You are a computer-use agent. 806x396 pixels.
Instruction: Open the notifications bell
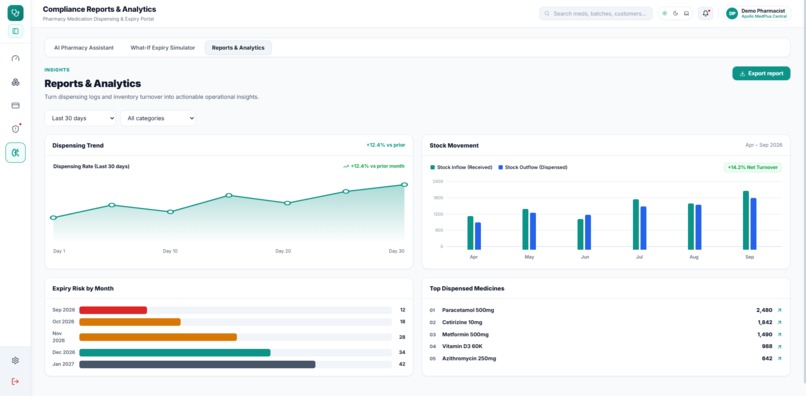coord(705,13)
